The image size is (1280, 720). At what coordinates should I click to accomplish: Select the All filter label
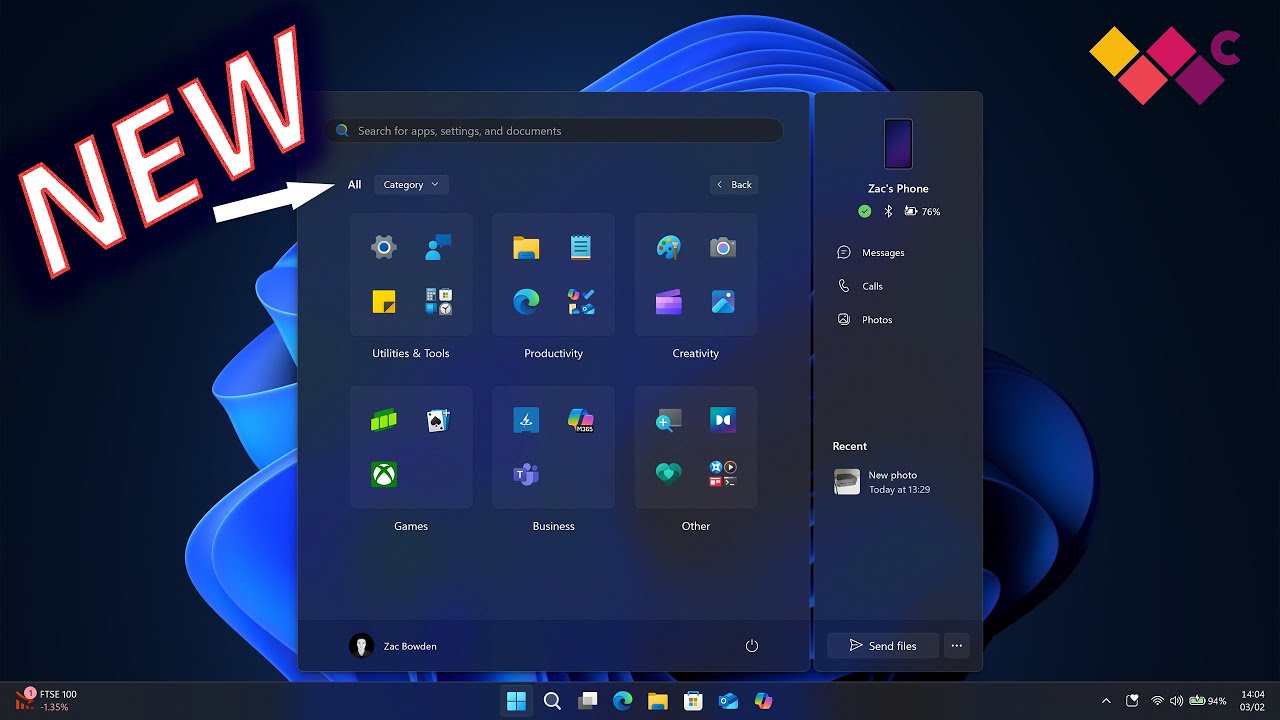coord(354,184)
